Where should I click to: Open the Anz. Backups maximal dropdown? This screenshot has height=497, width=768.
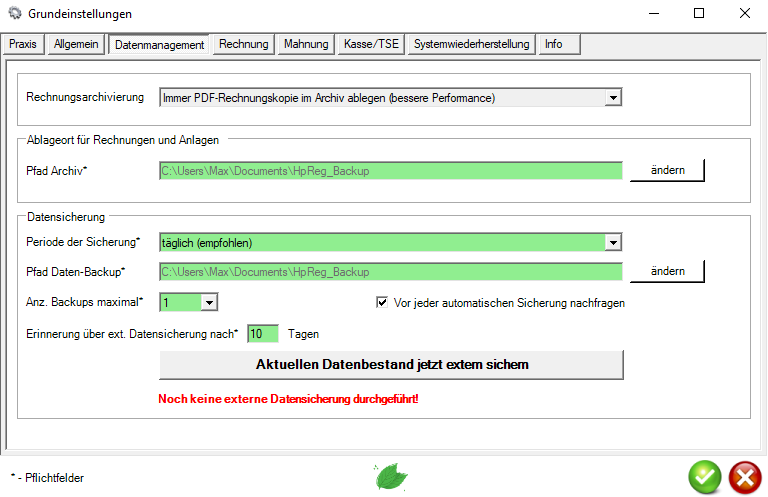click(x=209, y=303)
